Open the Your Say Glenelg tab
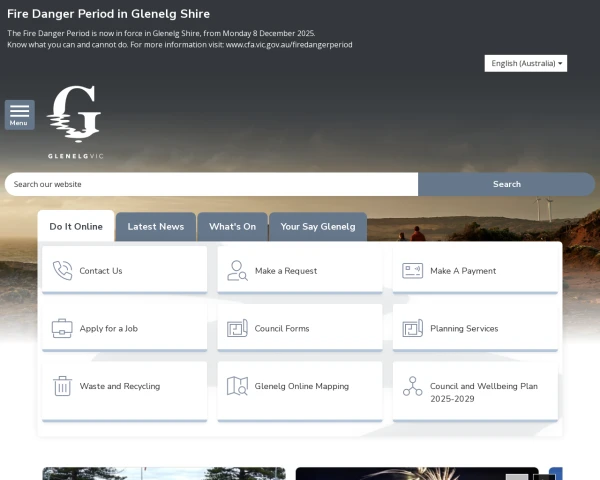Viewport: 600px width, 480px height. (x=317, y=227)
